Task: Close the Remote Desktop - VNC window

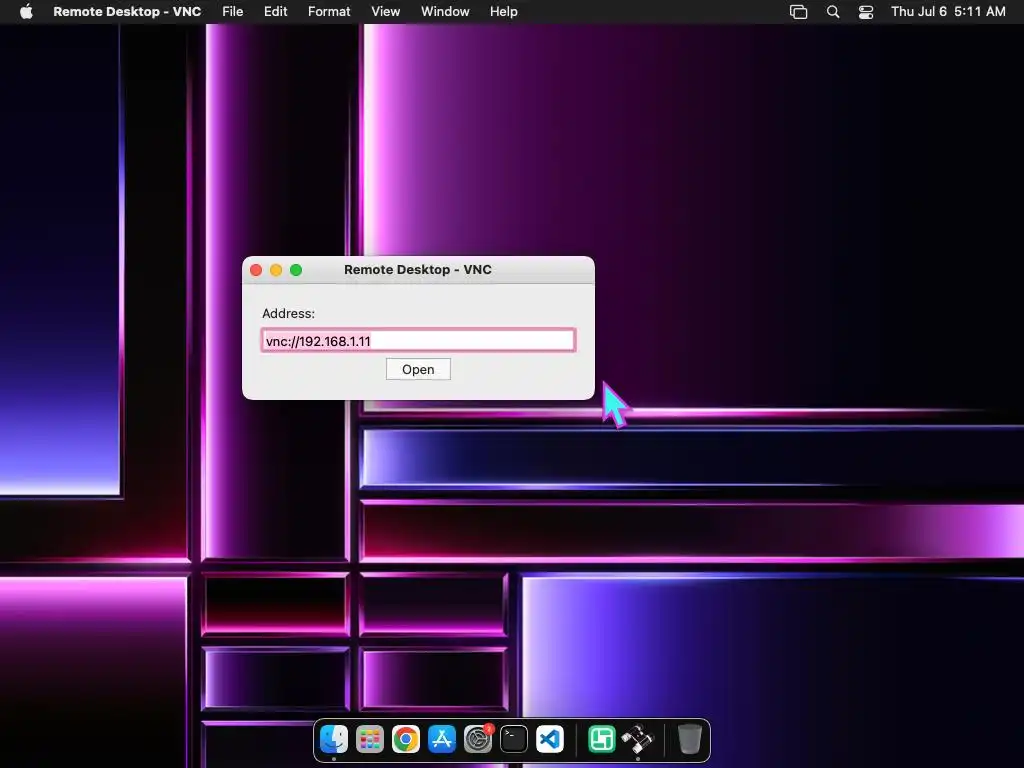Action: (256, 270)
